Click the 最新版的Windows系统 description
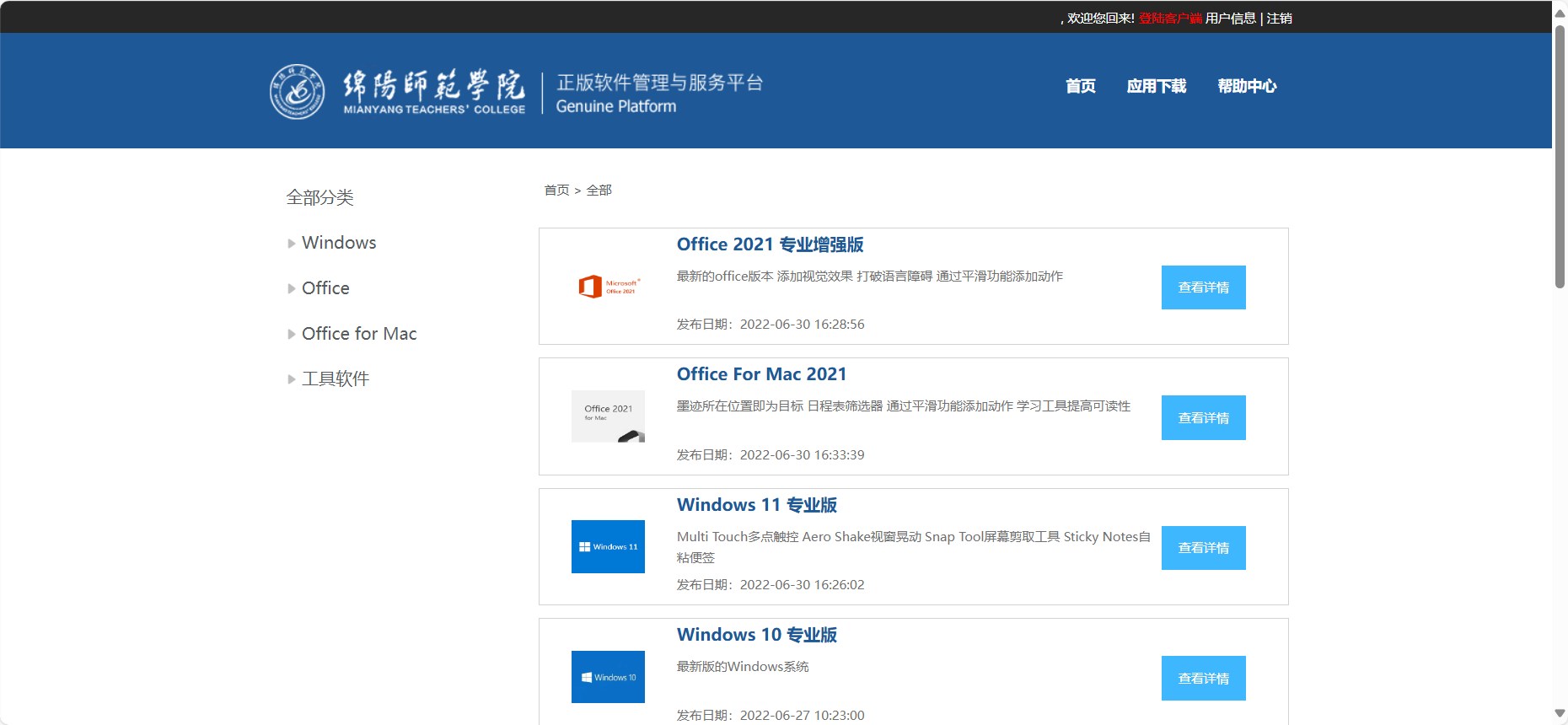This screenshot has width=1568, height=725. click(x=743, y=667)
